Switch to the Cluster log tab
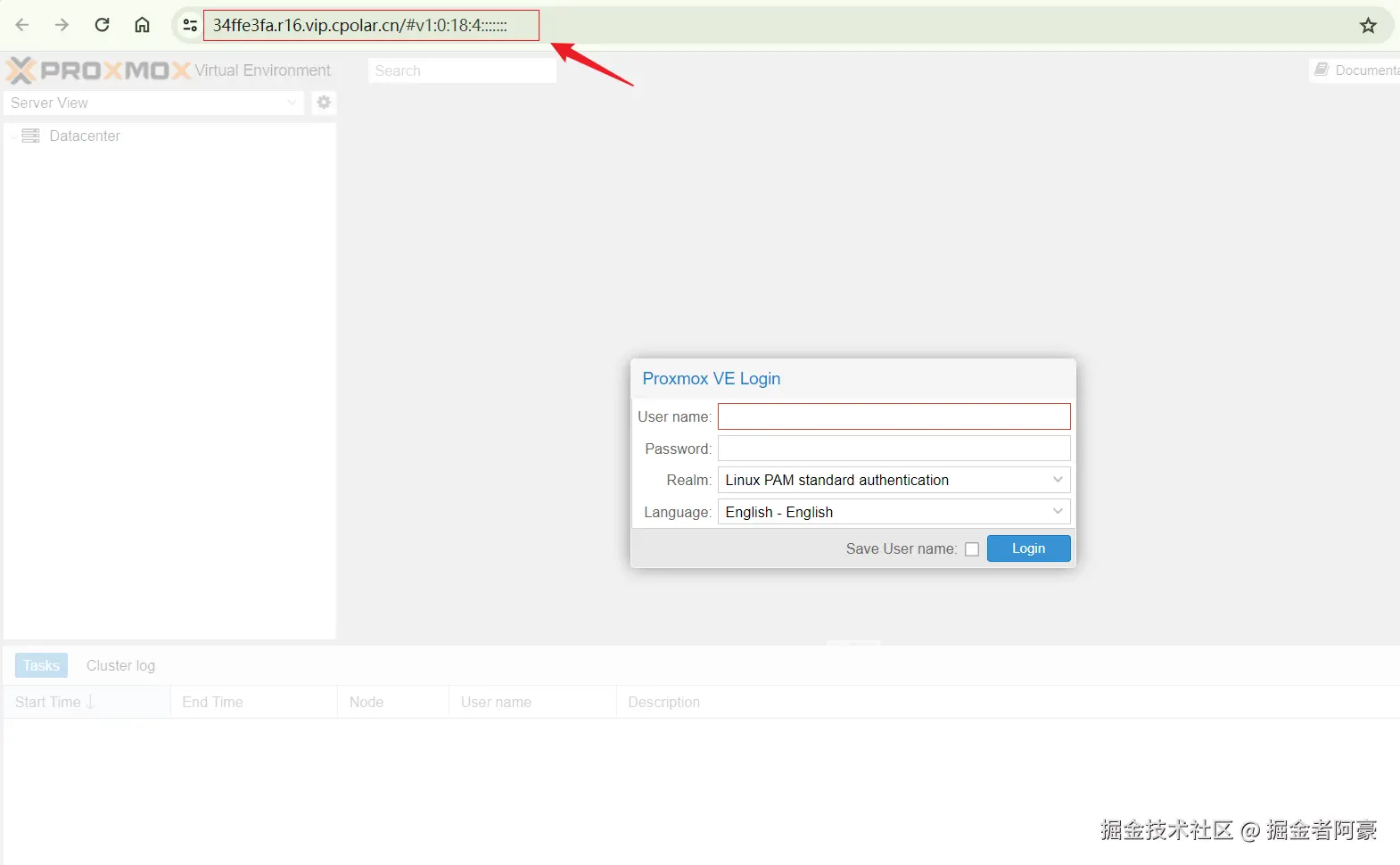This screenshot has height=865, width=1400. click(120, 665)
